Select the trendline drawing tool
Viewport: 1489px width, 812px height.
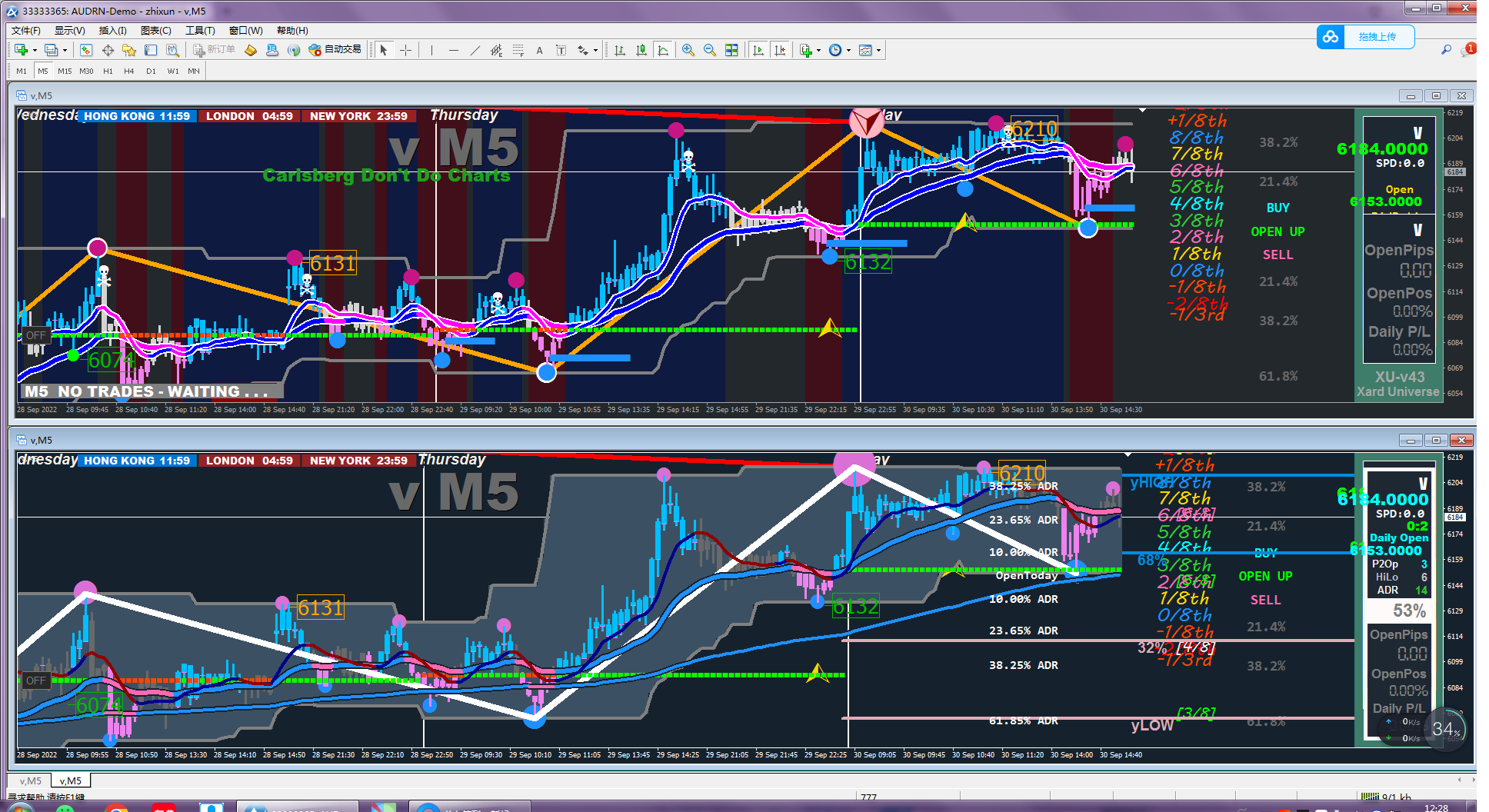pyautogui.click(x=475, y=50)
